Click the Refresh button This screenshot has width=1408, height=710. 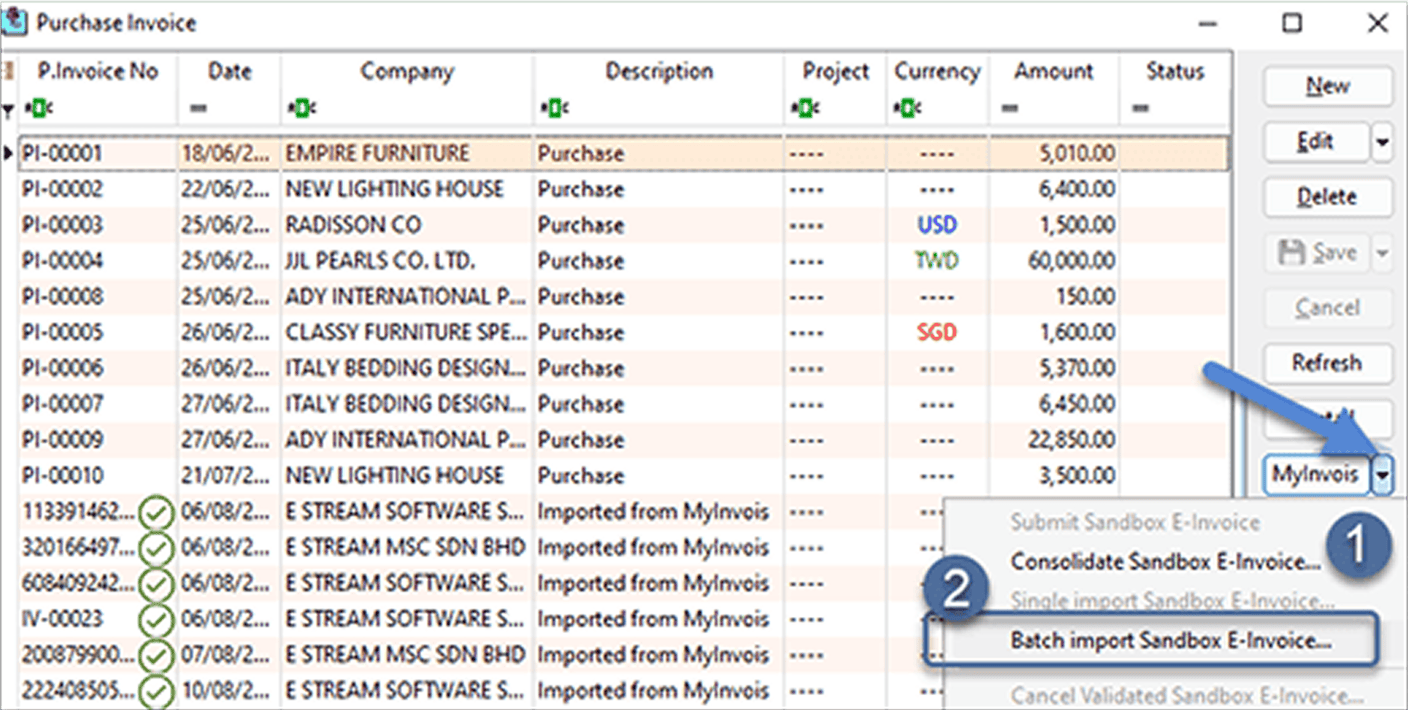(x=1327, y=363)
